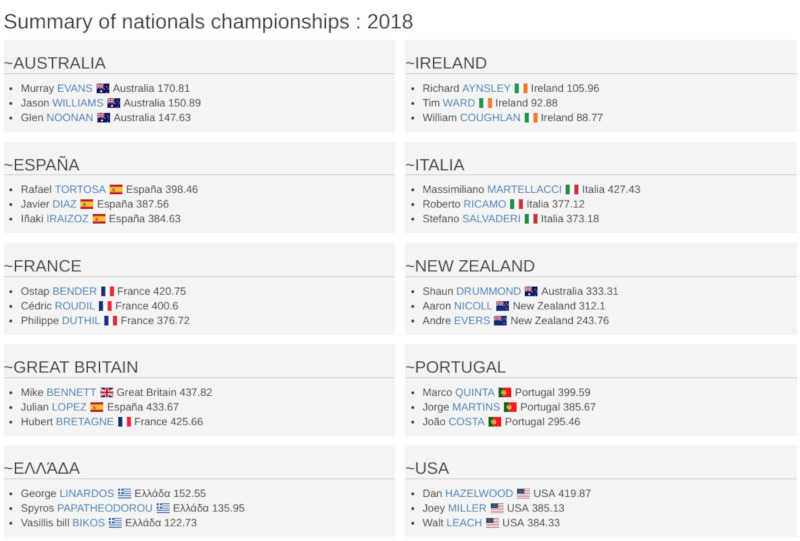Follow the IRAIZOZ name link
Screen dimensions: 800x541
tap(67, 219)
